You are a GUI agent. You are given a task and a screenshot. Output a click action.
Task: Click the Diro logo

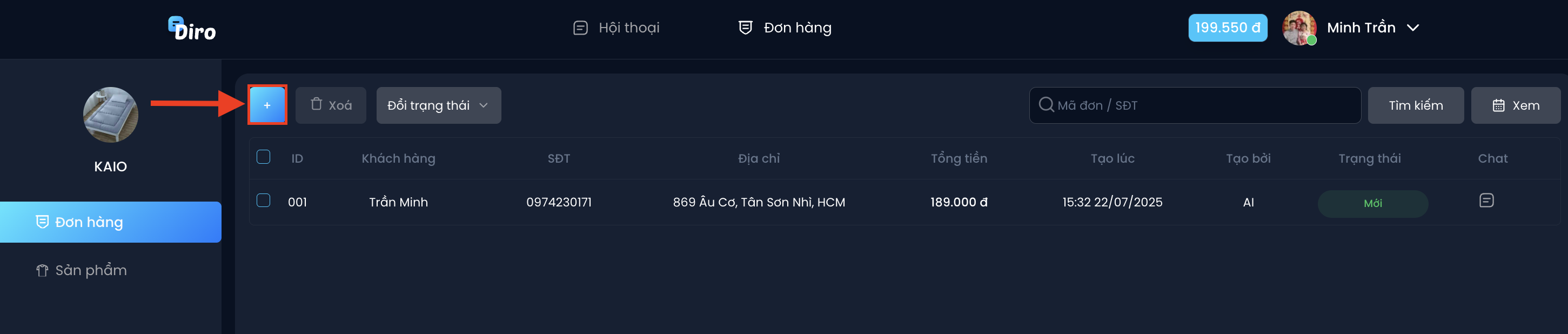192,28
